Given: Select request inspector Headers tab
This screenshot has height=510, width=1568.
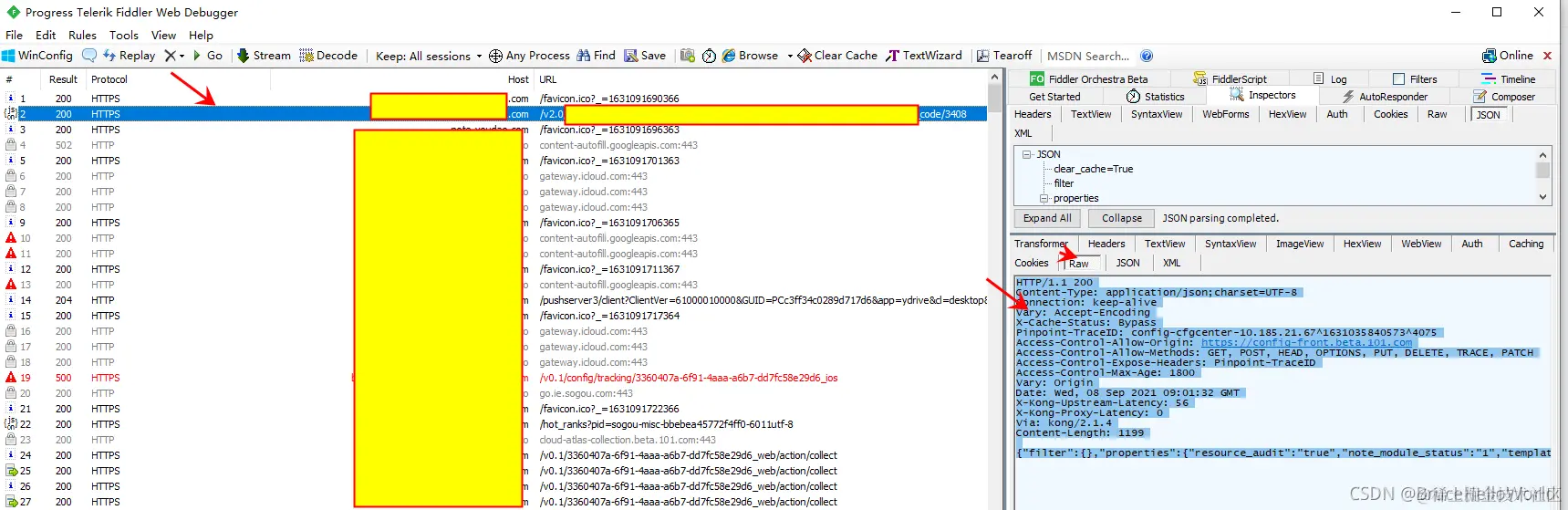Looking at the screenshot, I should 1033,114.
